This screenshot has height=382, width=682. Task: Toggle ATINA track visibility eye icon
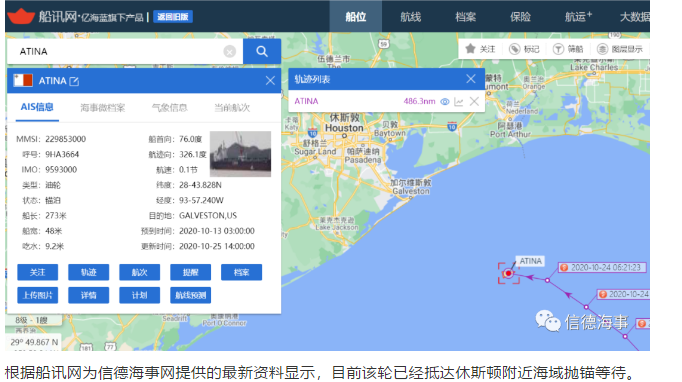tap(445, 101)
